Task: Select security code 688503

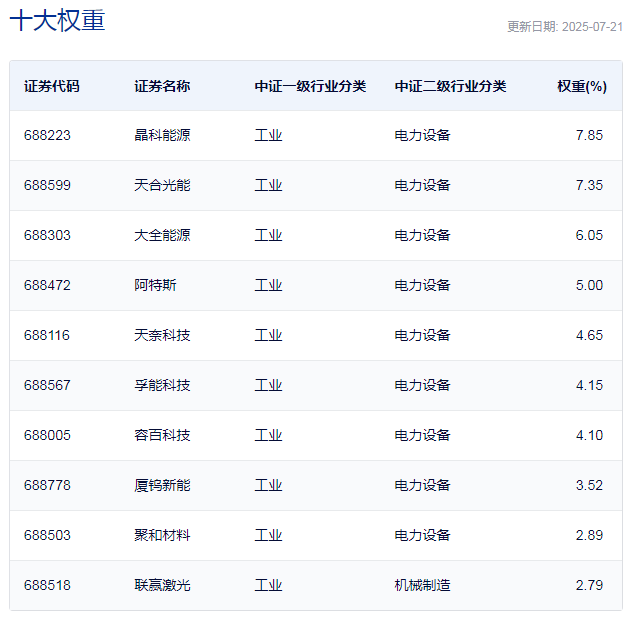Action: click(47, 535)
